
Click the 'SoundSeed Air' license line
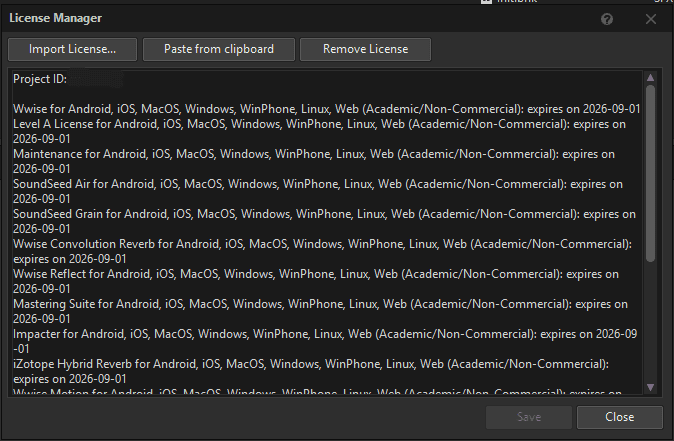point(318,192)
